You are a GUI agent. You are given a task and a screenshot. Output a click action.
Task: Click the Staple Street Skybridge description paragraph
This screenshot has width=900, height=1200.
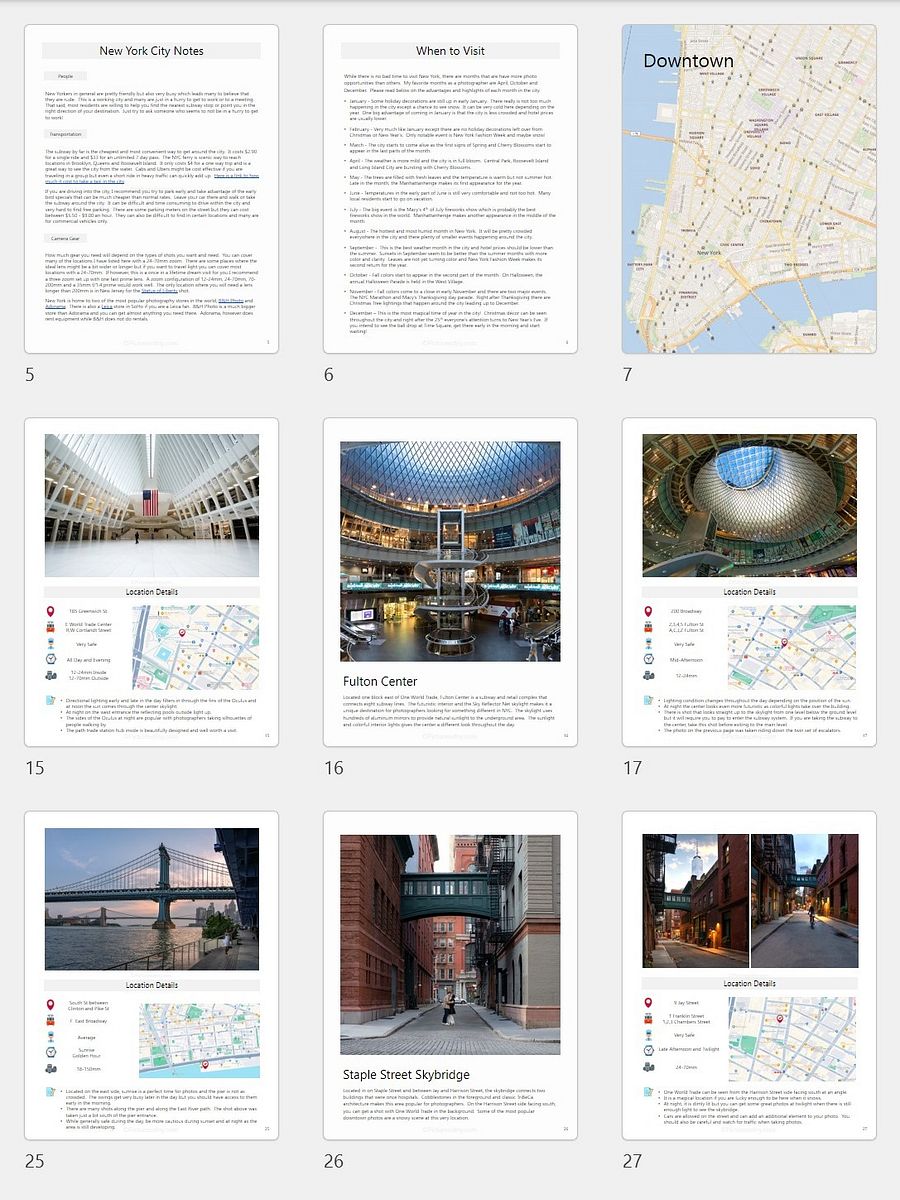(449, 1103)
